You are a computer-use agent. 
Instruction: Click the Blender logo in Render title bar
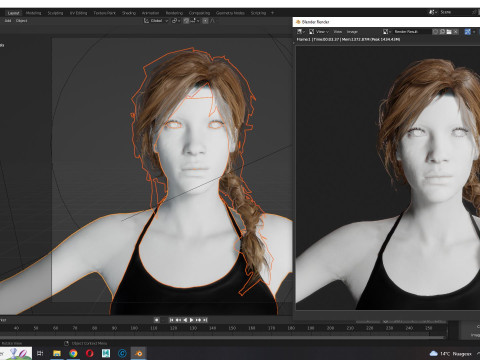click(x=298, y=22)
